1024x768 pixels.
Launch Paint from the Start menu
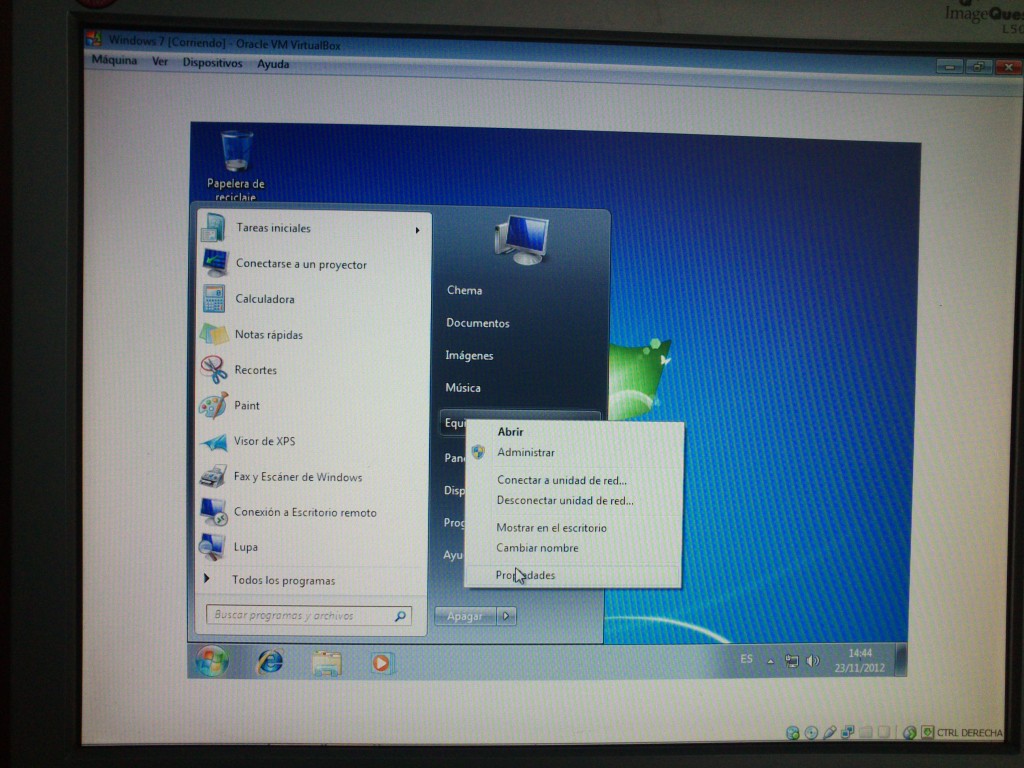tap(247, 406)
